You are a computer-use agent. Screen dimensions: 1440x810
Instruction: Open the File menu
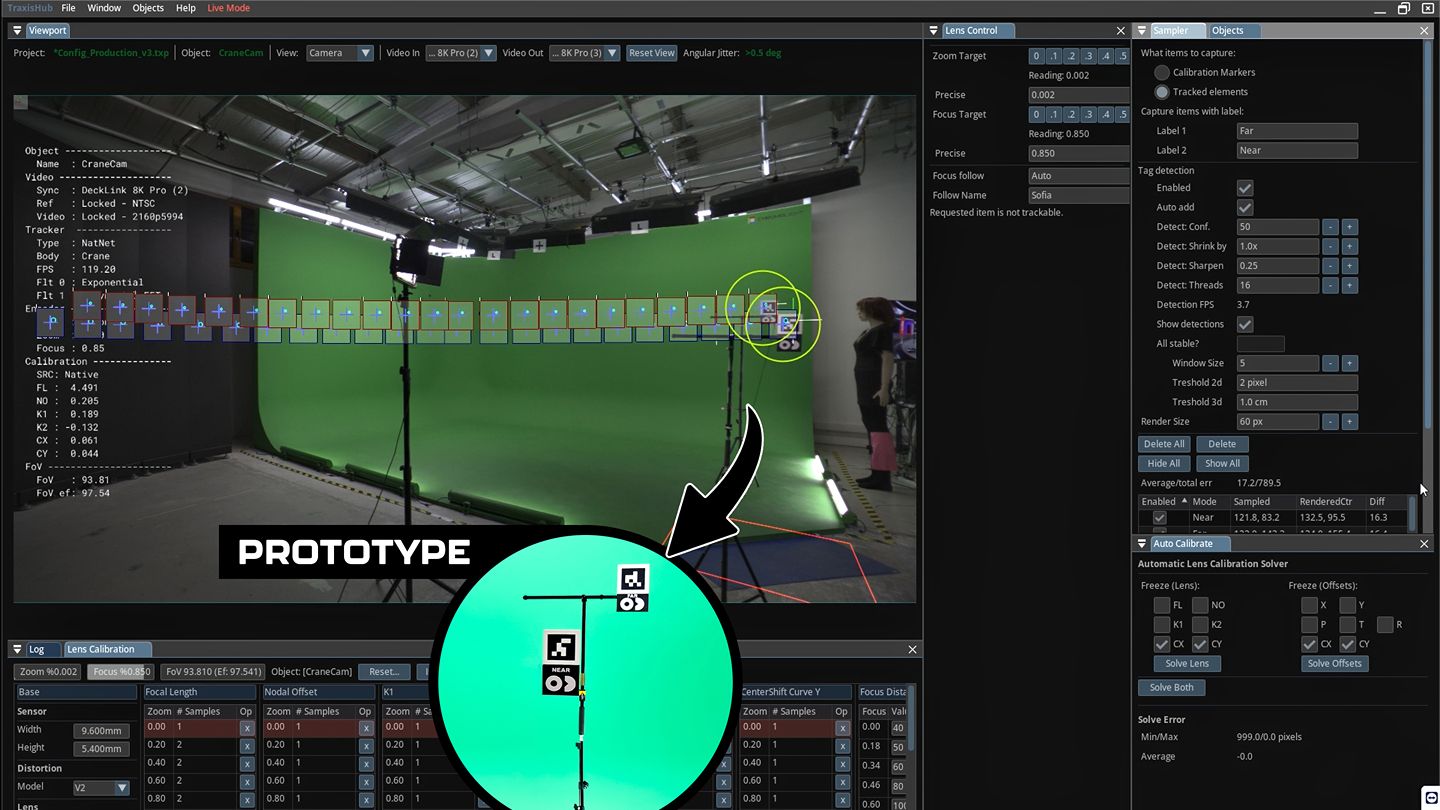click(68, 8)
